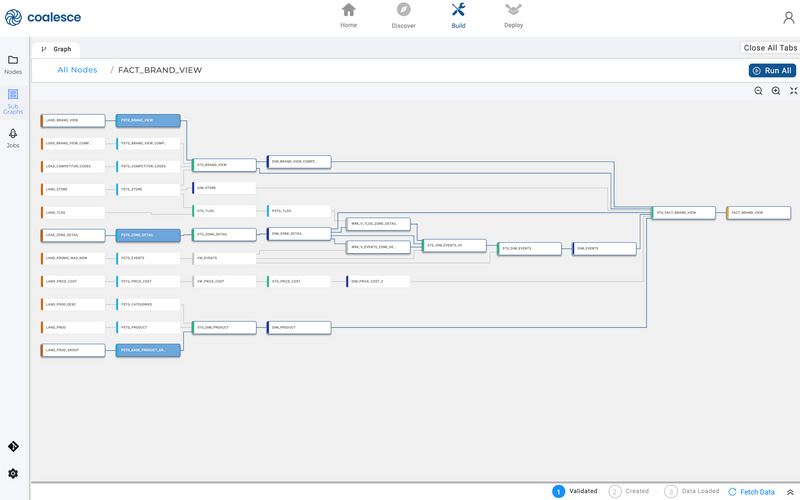Select the LAND_PROD_GROUP node
800x500 pixels.
(73, 351)
